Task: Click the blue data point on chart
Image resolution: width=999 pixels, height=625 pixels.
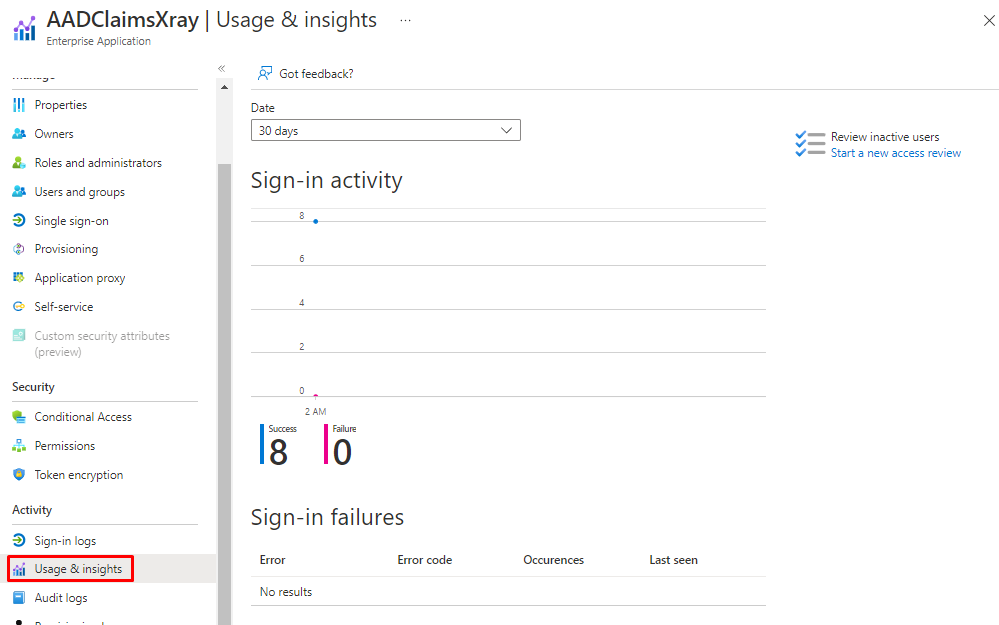Action: [x=316, y=221]
